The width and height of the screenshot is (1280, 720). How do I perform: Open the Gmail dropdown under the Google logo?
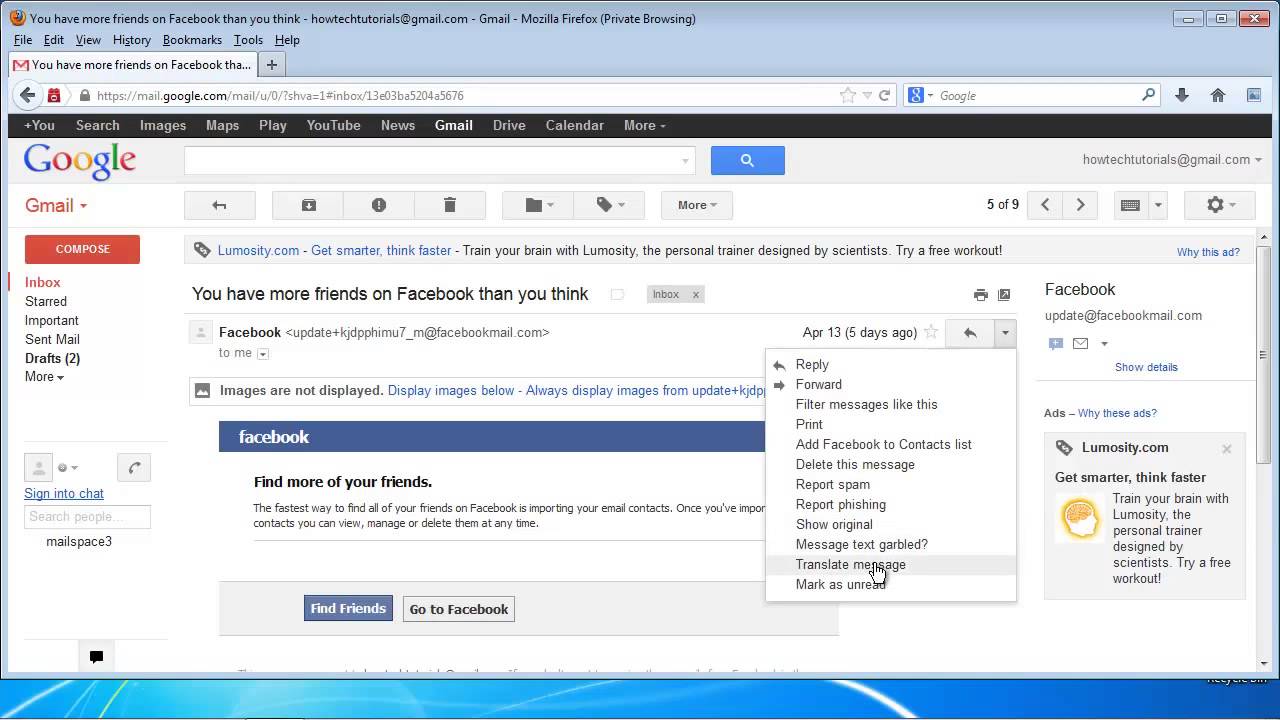click(x=56, y=205)
